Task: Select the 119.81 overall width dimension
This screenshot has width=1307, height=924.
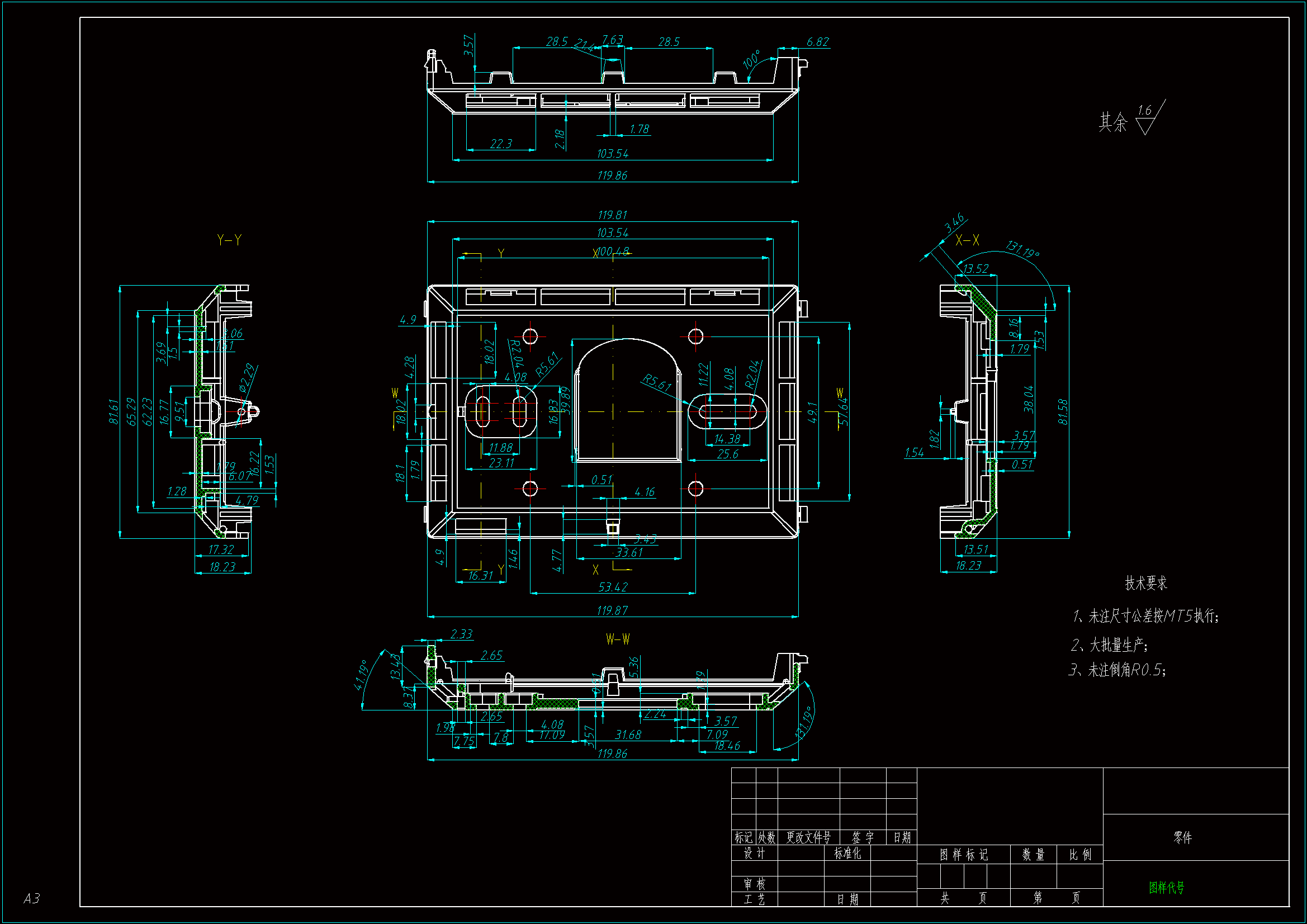Action: (x=612, y=215)
